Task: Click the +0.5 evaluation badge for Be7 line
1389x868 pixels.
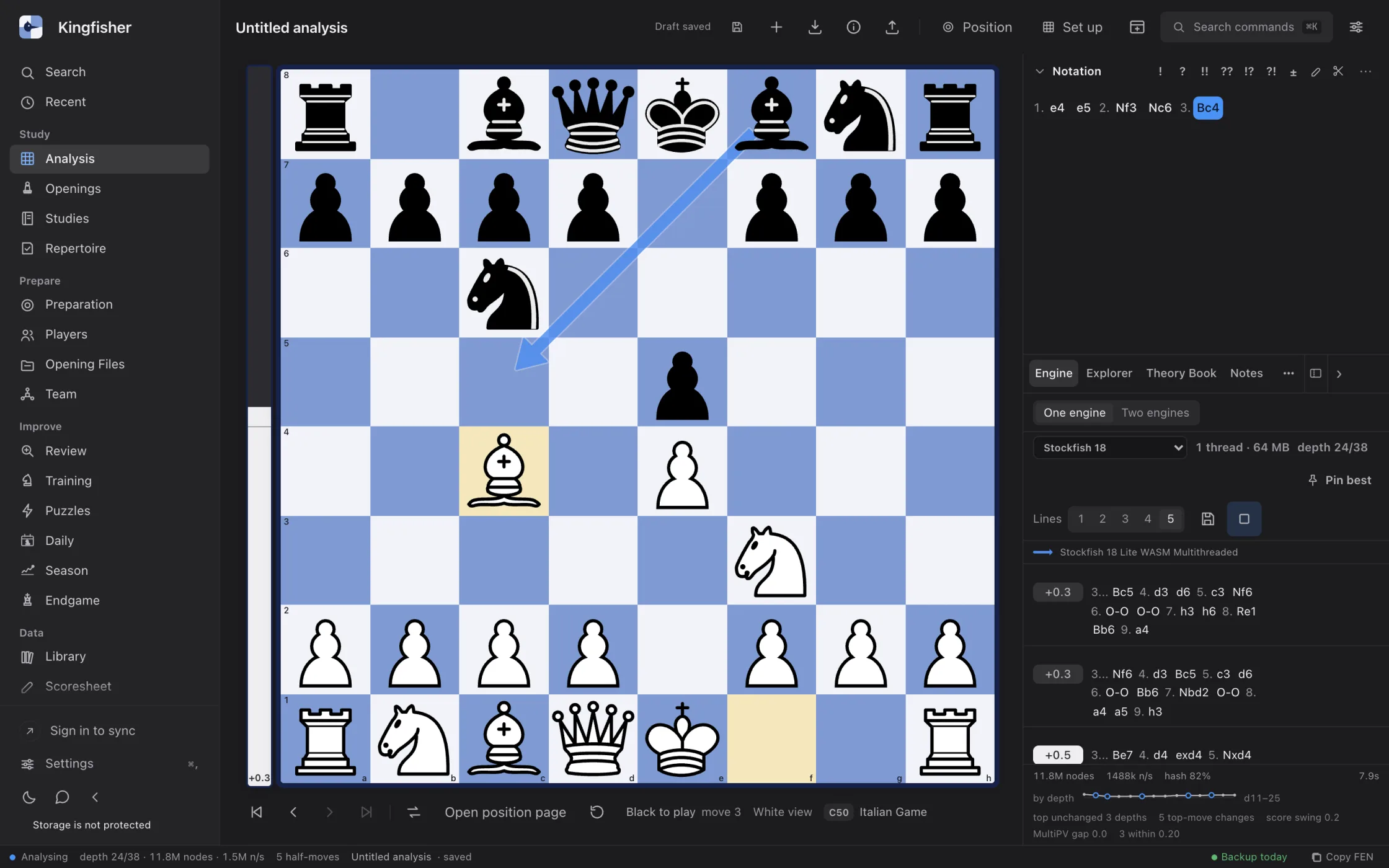Action: (x=1058, y=755)
